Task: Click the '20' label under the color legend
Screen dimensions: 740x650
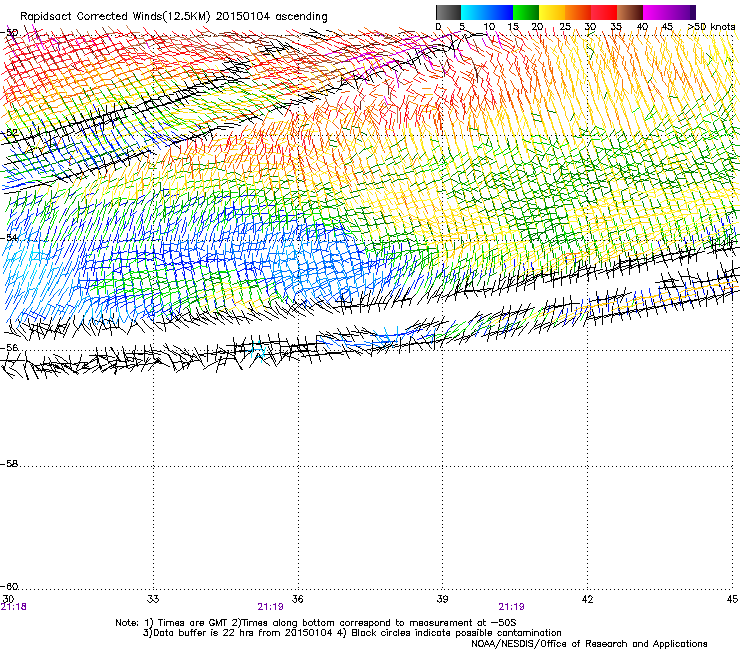Action: pyautogui.click(x=537, y=27)
